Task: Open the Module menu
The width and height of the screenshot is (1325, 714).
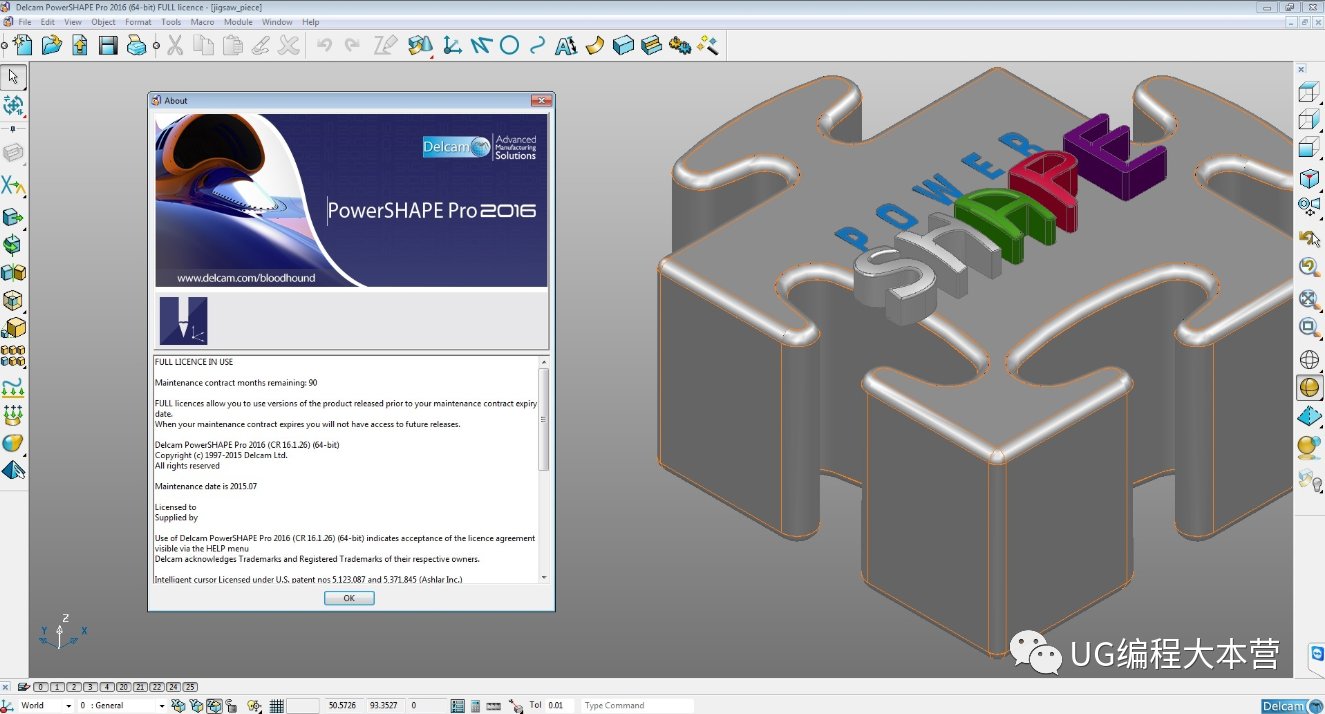Action: pos(238,22)
